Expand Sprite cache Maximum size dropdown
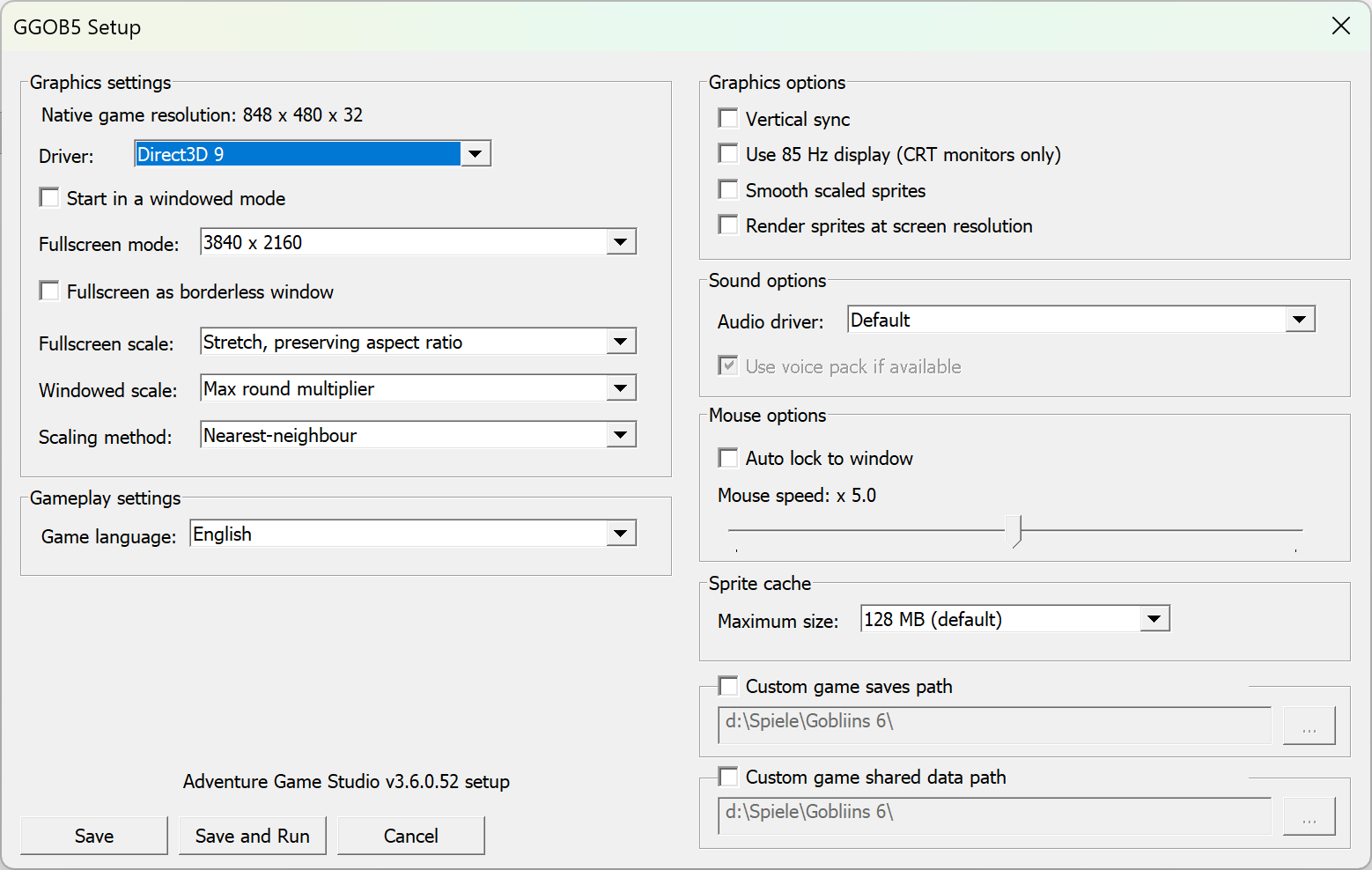Viewport: 1372px width, 870px height. [1154, 619]
